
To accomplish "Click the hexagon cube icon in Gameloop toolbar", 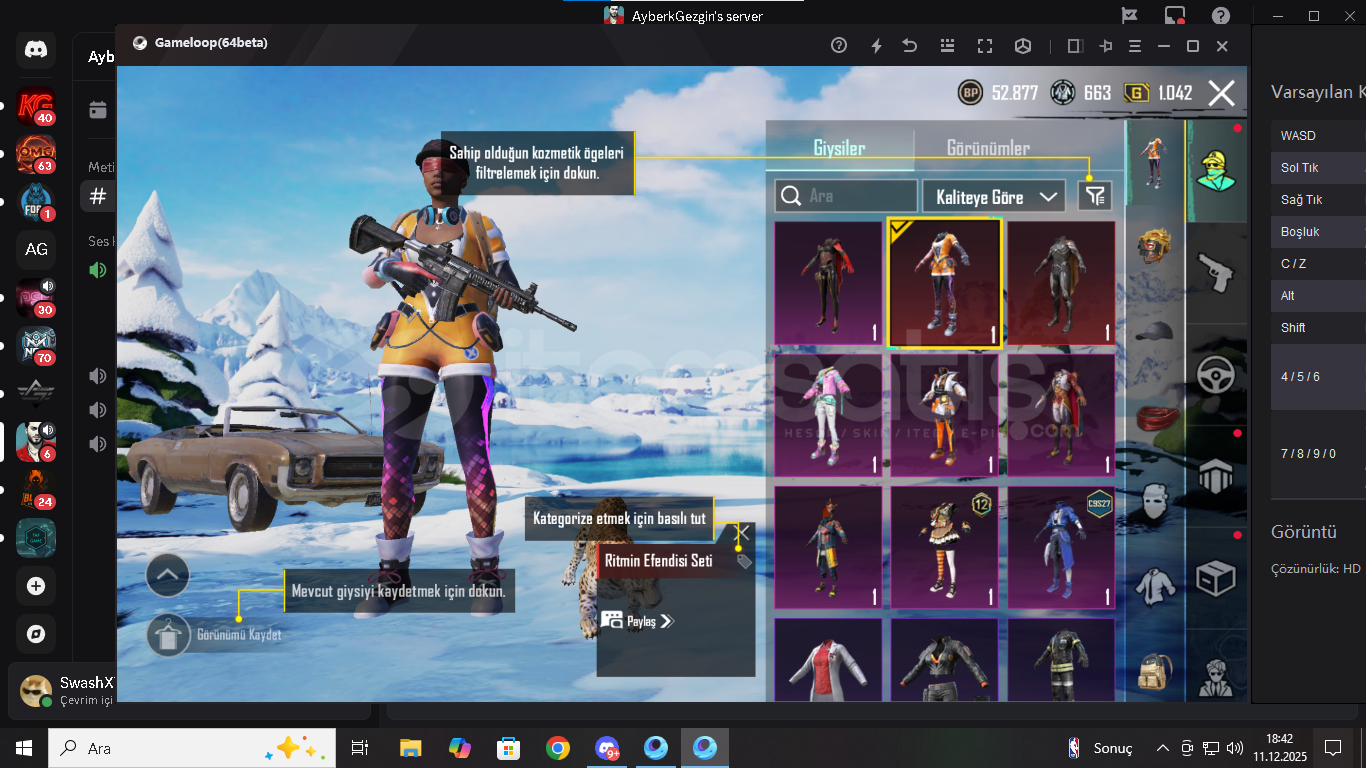I will point(1023,45).
